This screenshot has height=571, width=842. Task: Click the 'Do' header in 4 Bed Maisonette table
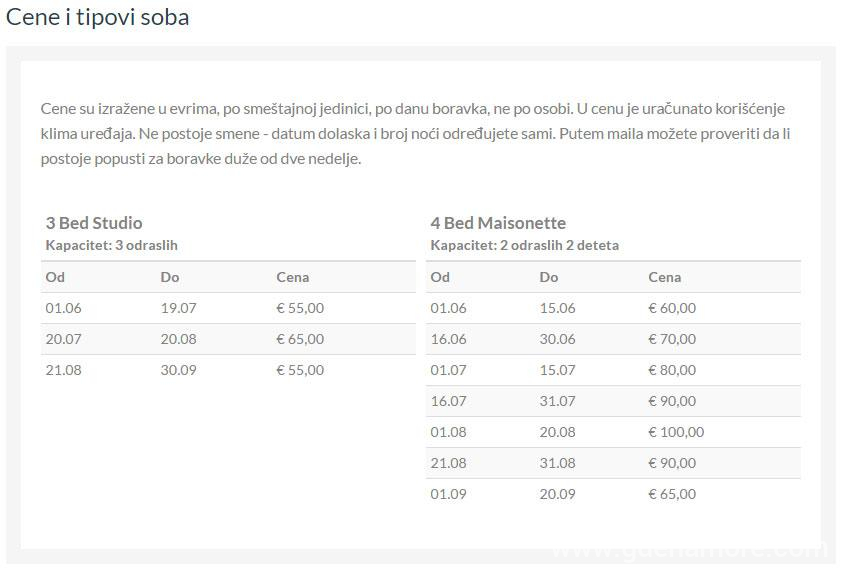pyautogui.click(x=549, y=277)
